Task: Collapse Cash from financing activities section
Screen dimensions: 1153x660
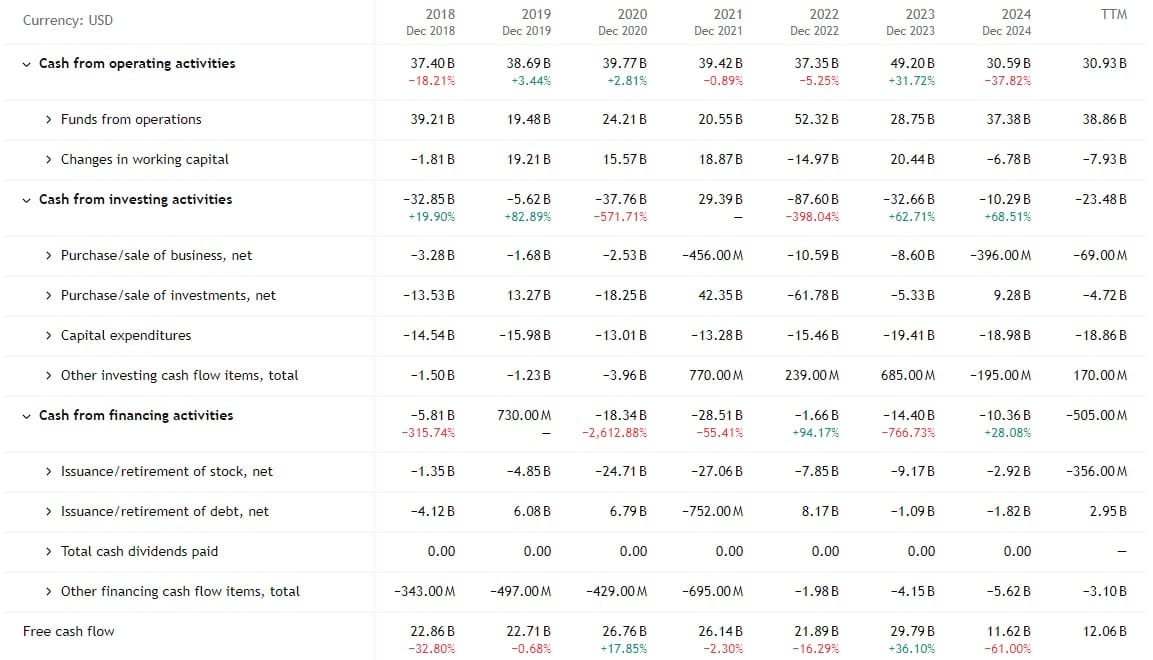Action: 26,416
